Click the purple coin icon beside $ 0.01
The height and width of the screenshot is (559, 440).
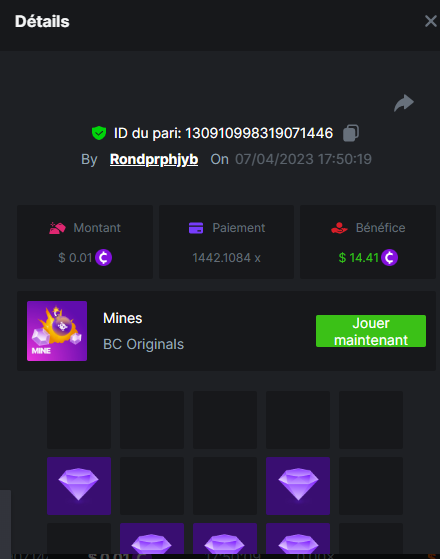point(103,257)
